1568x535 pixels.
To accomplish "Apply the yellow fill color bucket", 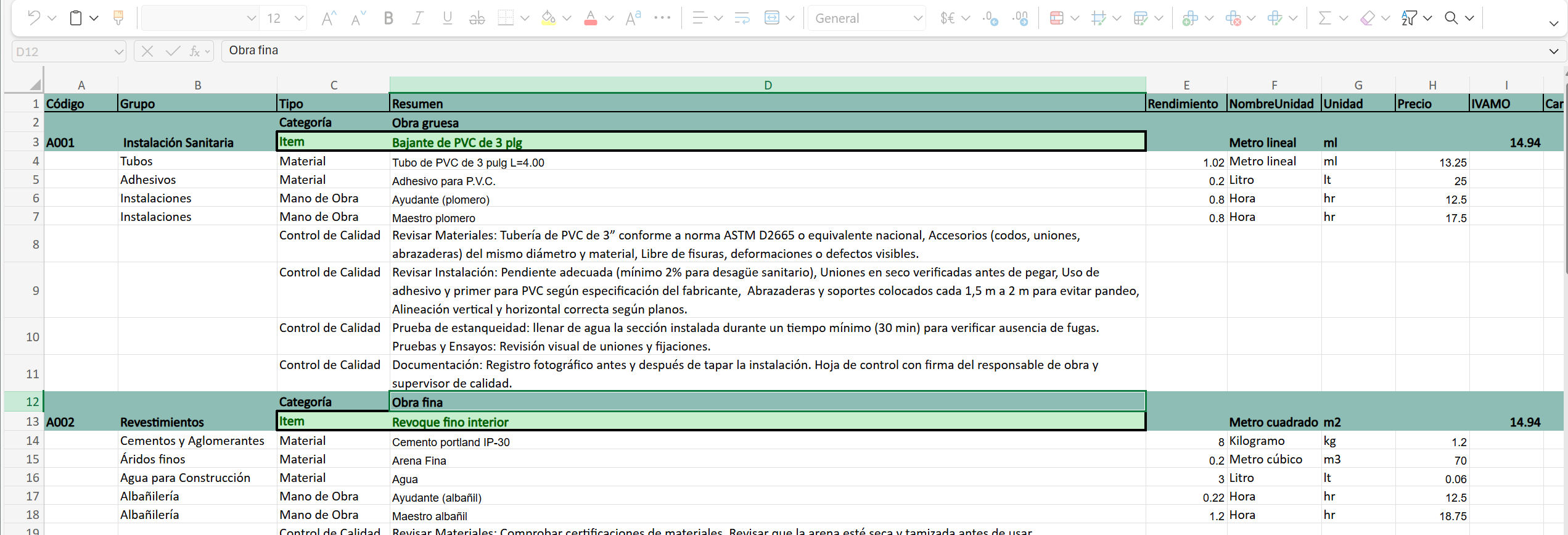I will coord(548,19).
